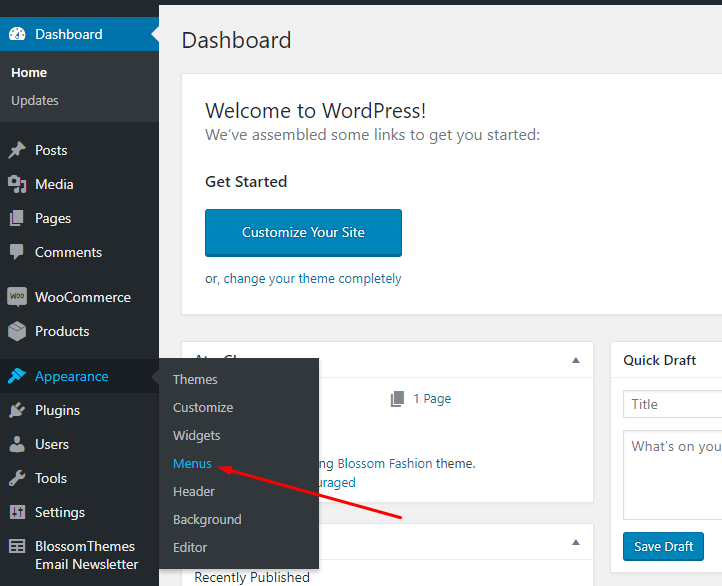Click the Quick Draft panel heading
This screenshot has height=586, width=722.
[x=659, y=360]
